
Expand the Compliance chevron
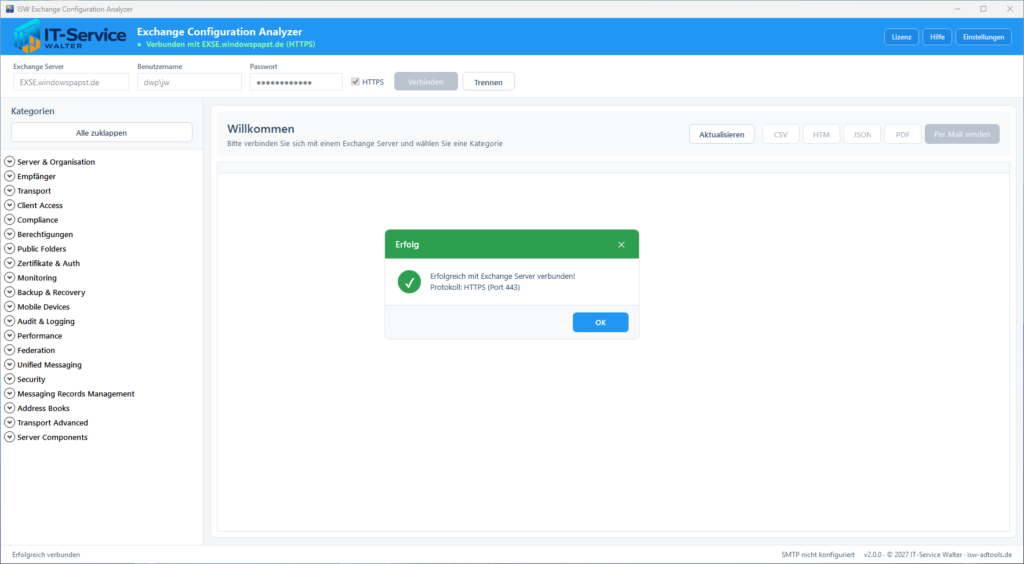tap(10, 219)
